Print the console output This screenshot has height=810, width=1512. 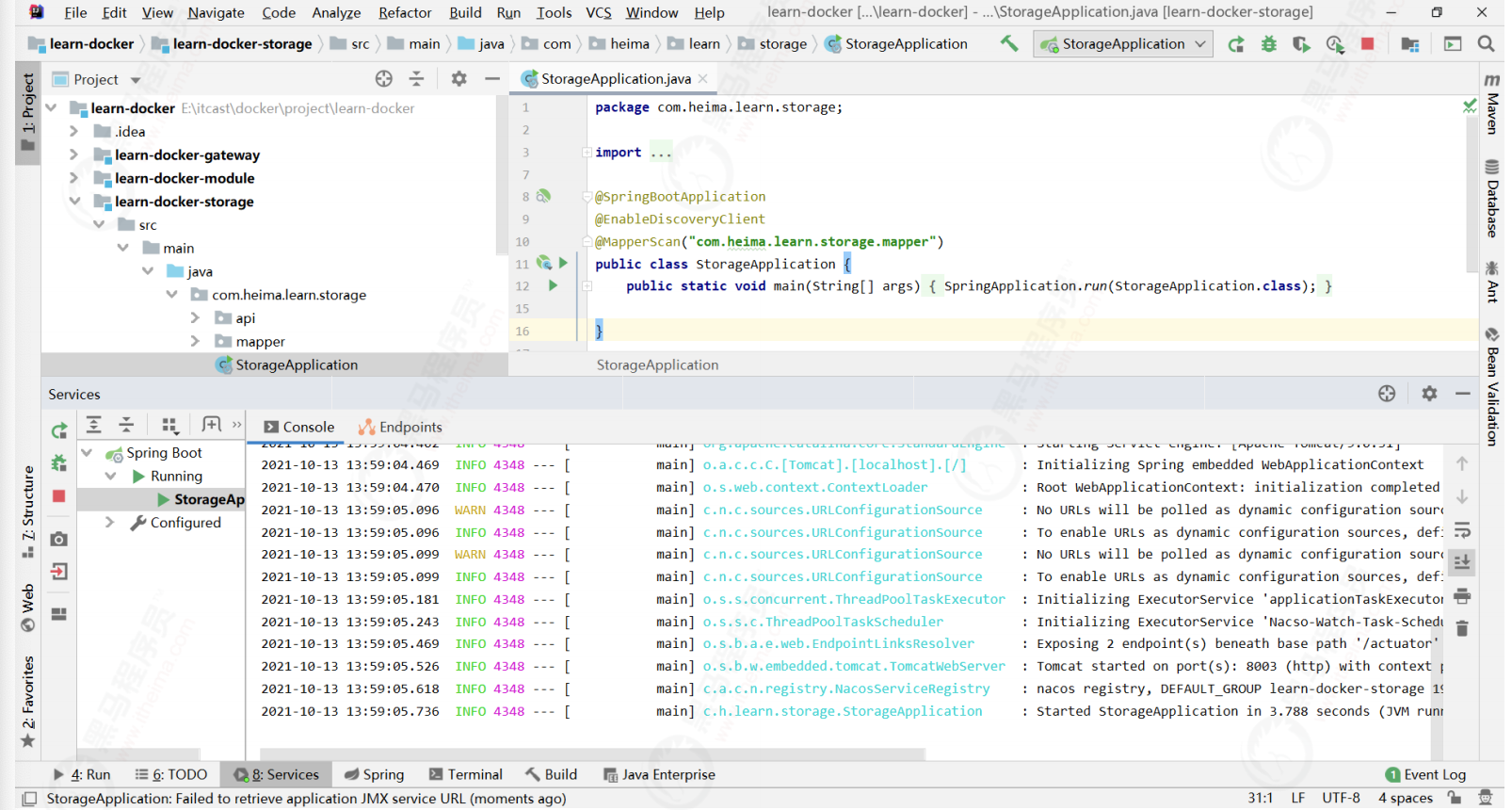pos(1462,595)
